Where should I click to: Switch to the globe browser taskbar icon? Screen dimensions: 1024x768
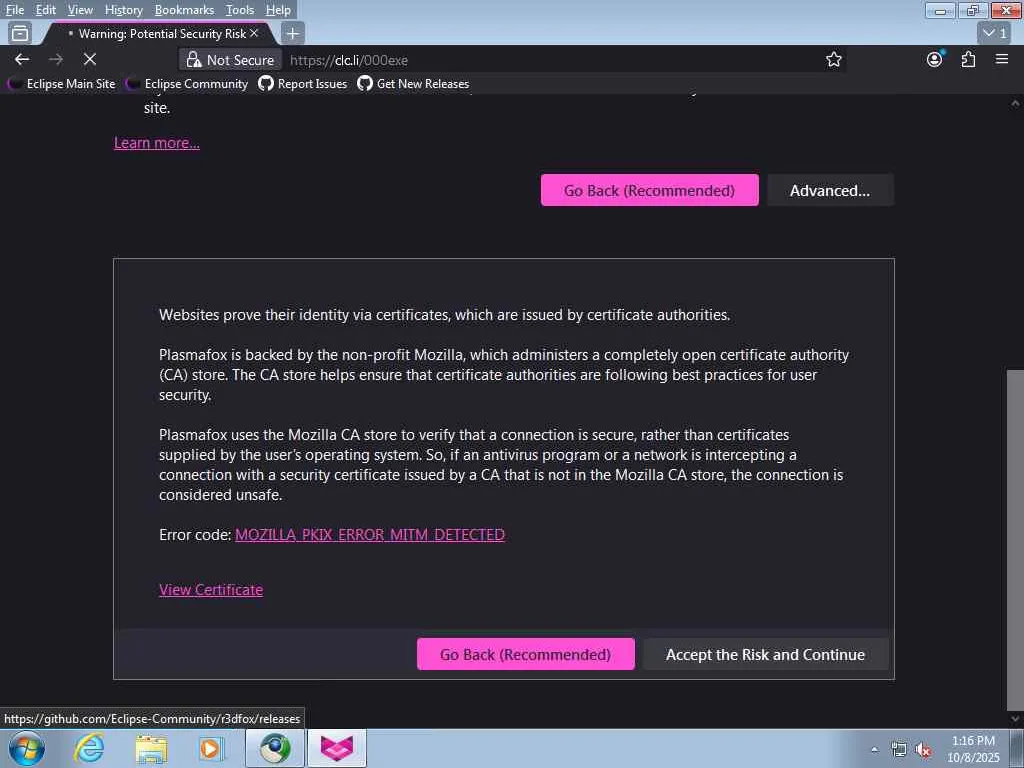(275, 748)
